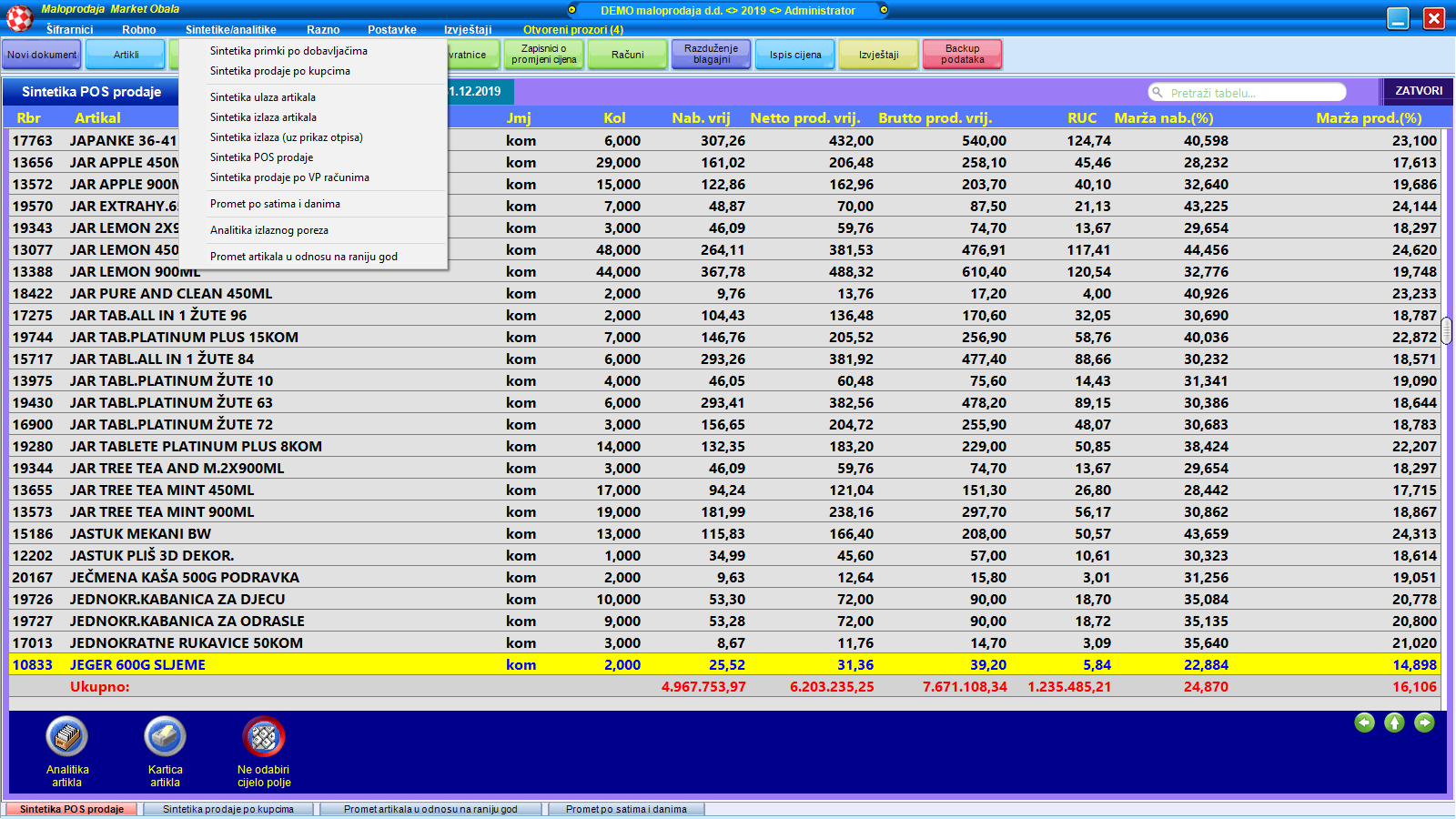Click the green right arrow button

1424,723
